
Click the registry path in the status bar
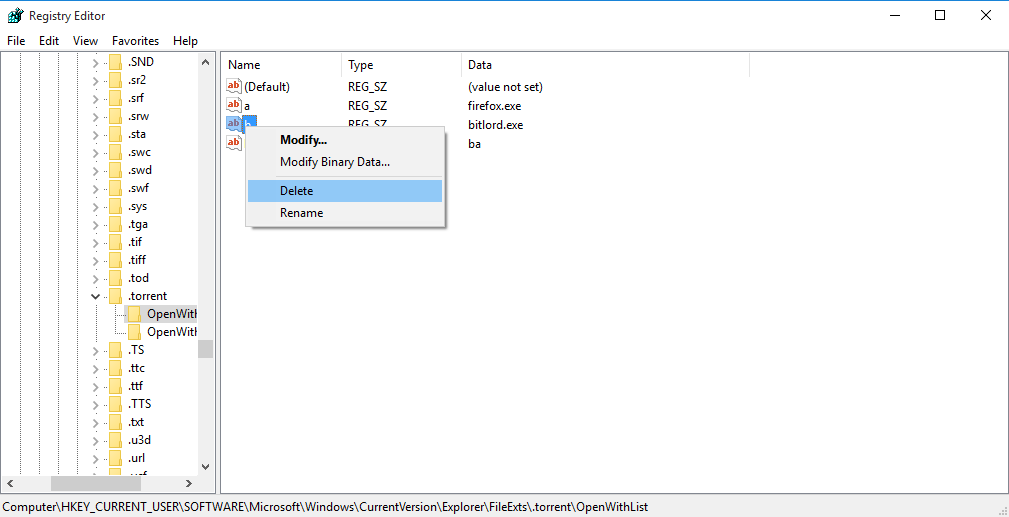tap(325, 507)
